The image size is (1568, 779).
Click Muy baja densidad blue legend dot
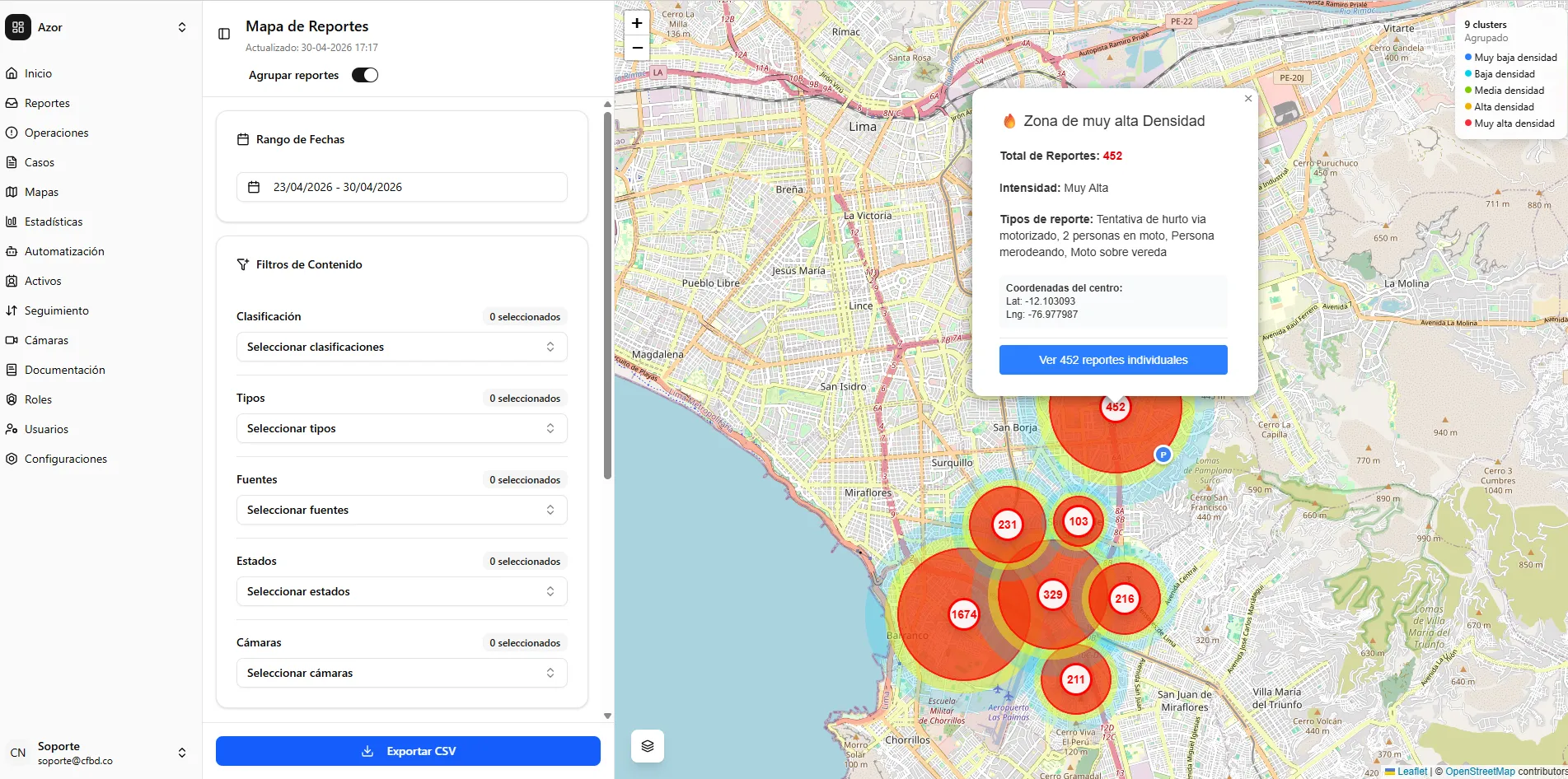(x=1468, y=58)
